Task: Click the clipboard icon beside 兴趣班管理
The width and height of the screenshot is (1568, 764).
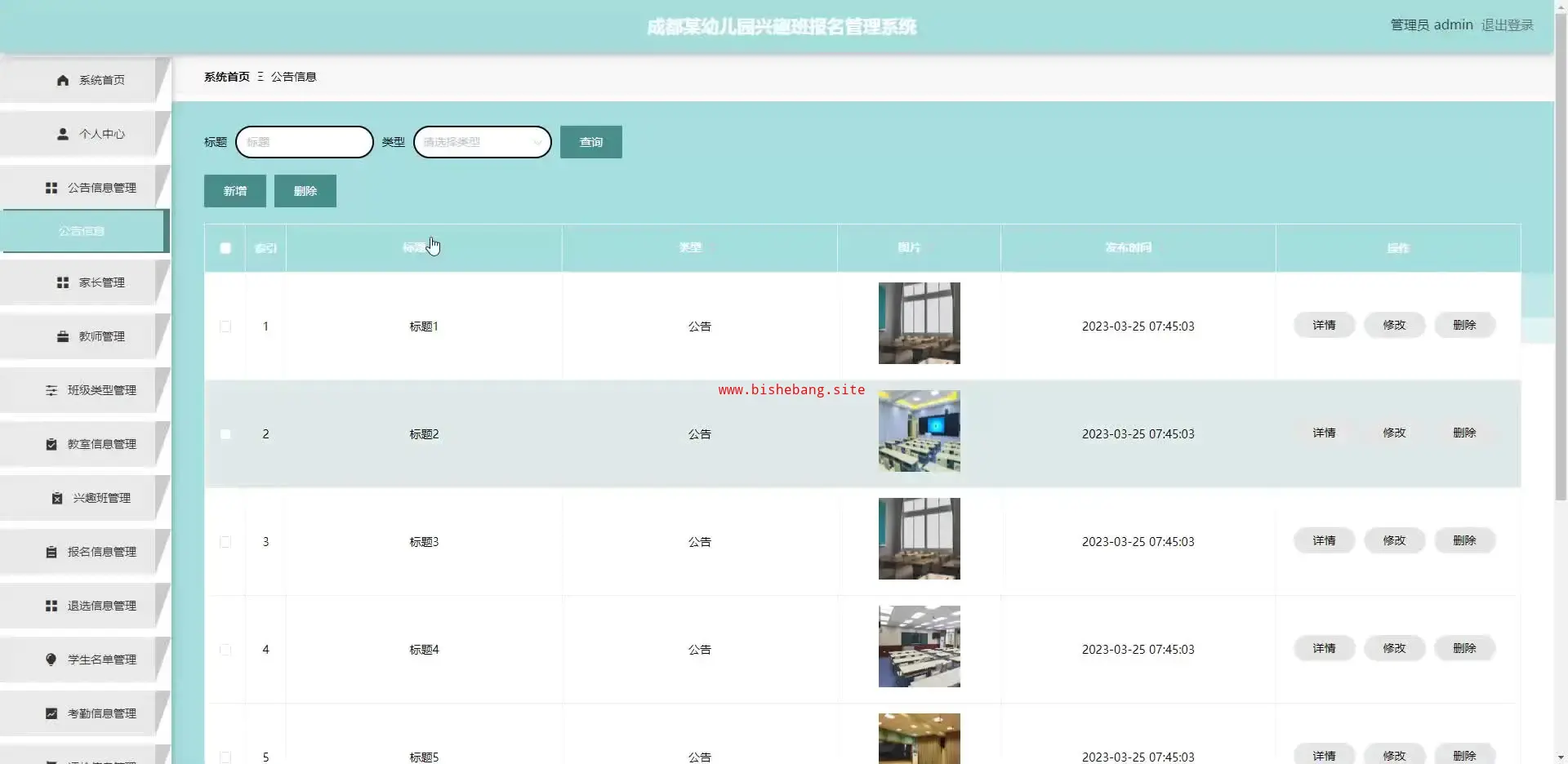Action: click(x=57, y=498)
